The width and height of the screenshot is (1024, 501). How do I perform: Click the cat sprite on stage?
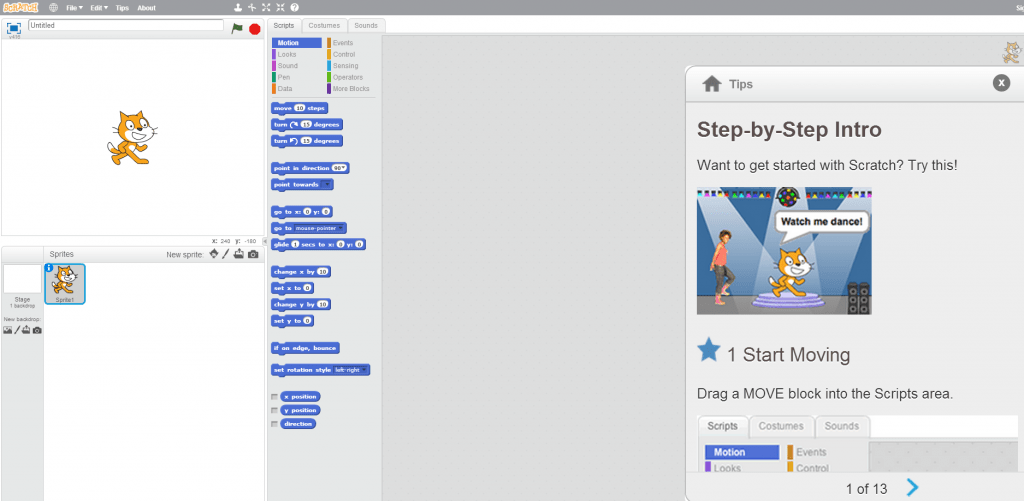coord(132,137)
